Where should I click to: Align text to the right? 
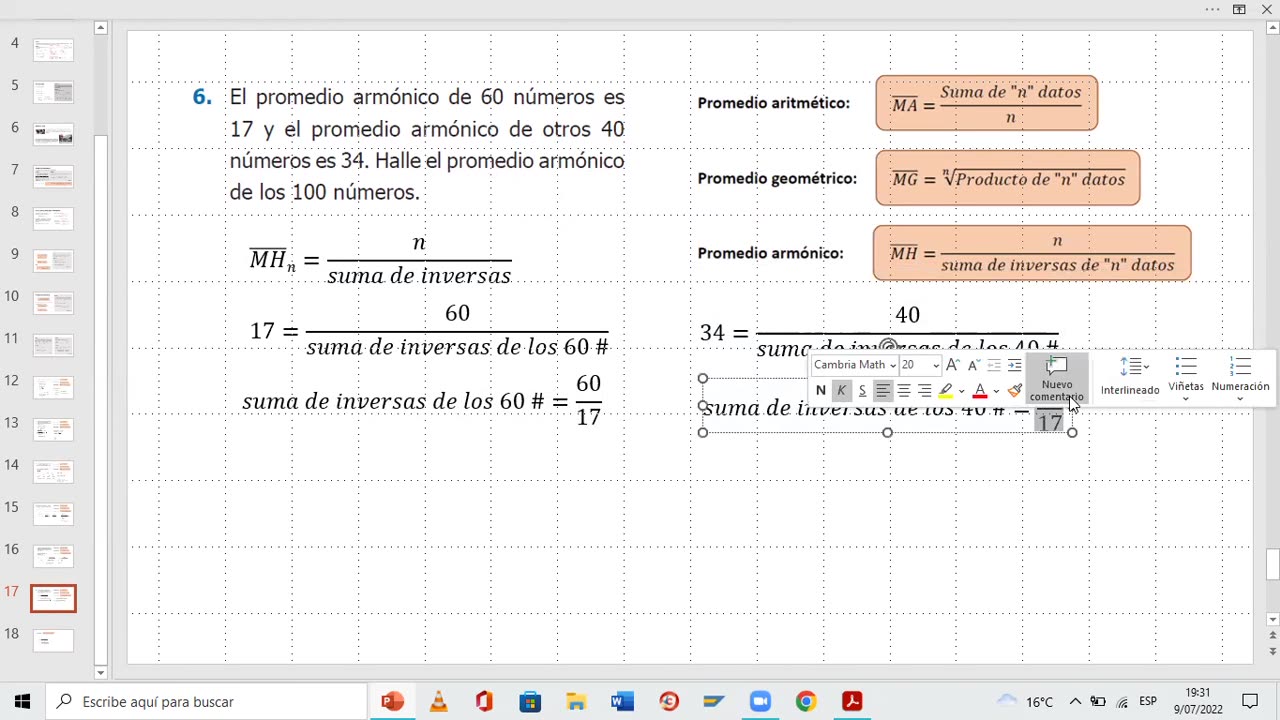(x=924, y=391)
